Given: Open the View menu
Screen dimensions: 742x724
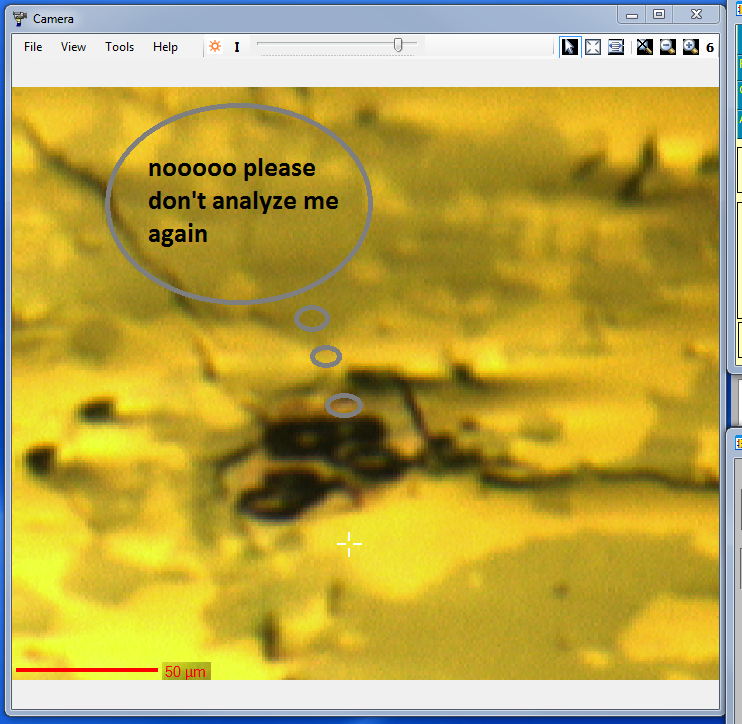Looking at the screenshot, I should click(73, 47).
